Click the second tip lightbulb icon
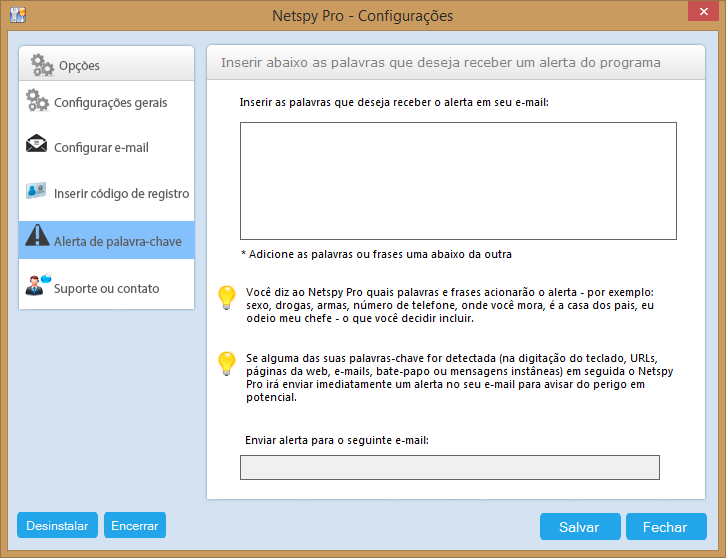726x558 pixels. pos(227,364)
